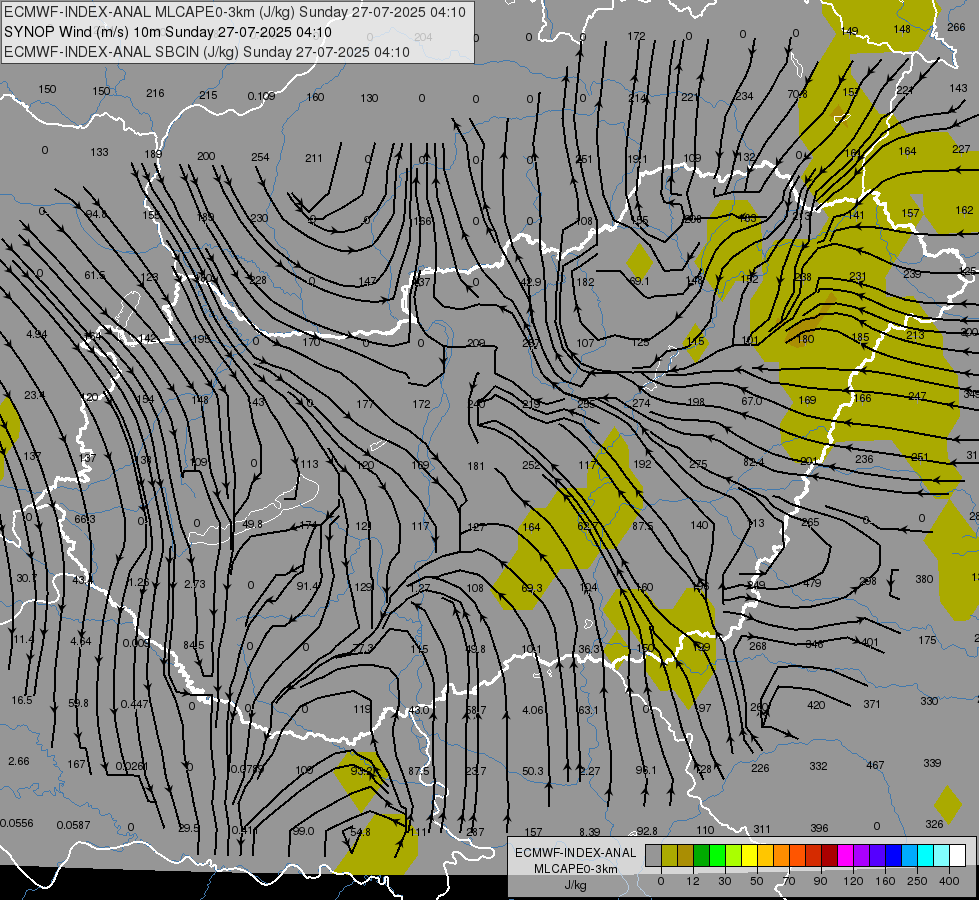The width and height of the screenshot is (979, 900).
Task: Click the map value '254'
Action: coord(260,157)
